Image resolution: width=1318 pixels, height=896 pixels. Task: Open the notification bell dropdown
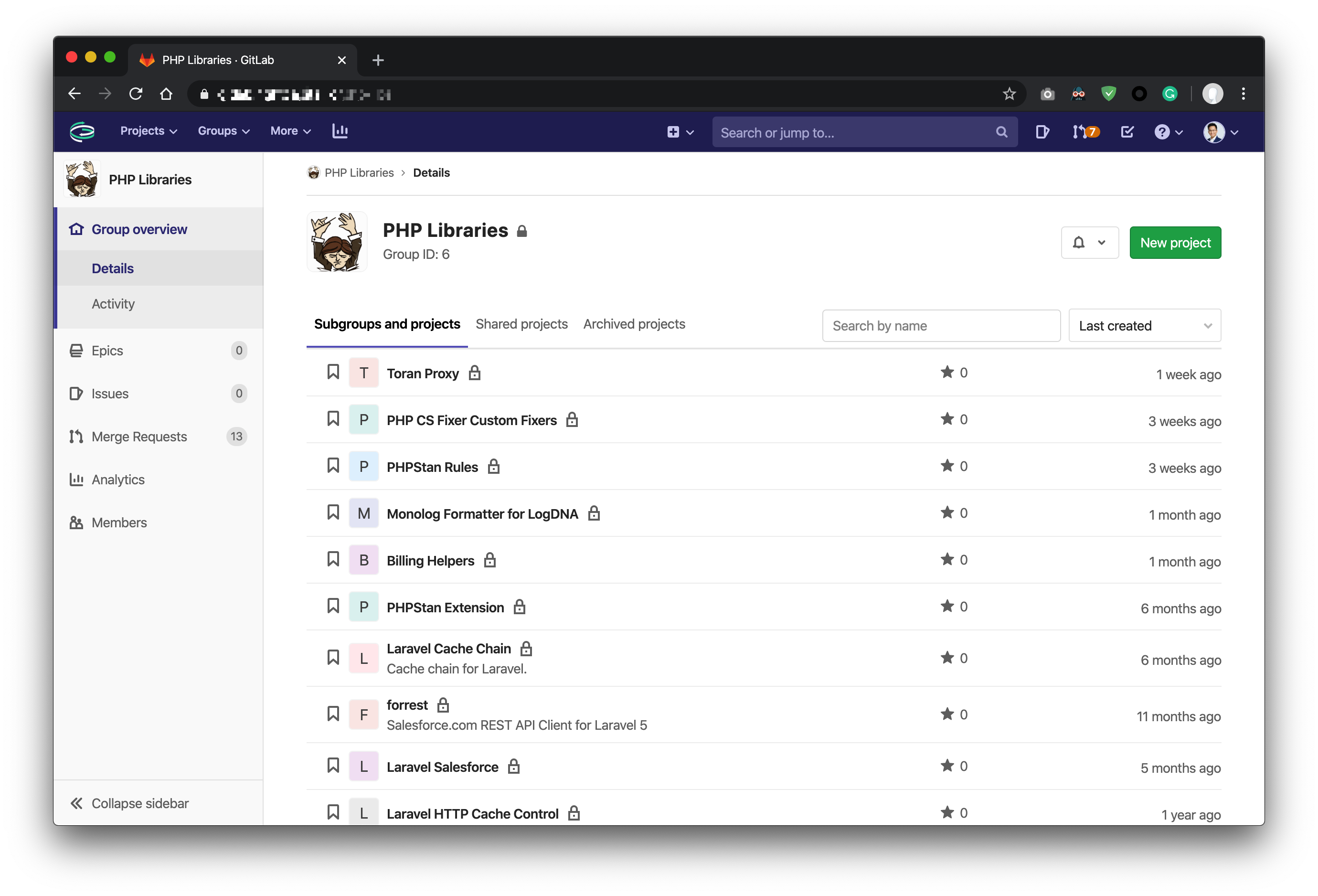coord(1089,243)
